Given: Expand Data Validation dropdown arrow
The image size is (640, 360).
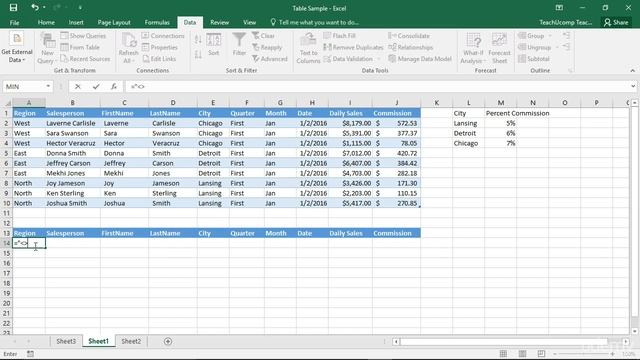Looking at the screenshot, I should tap(379, 59).
